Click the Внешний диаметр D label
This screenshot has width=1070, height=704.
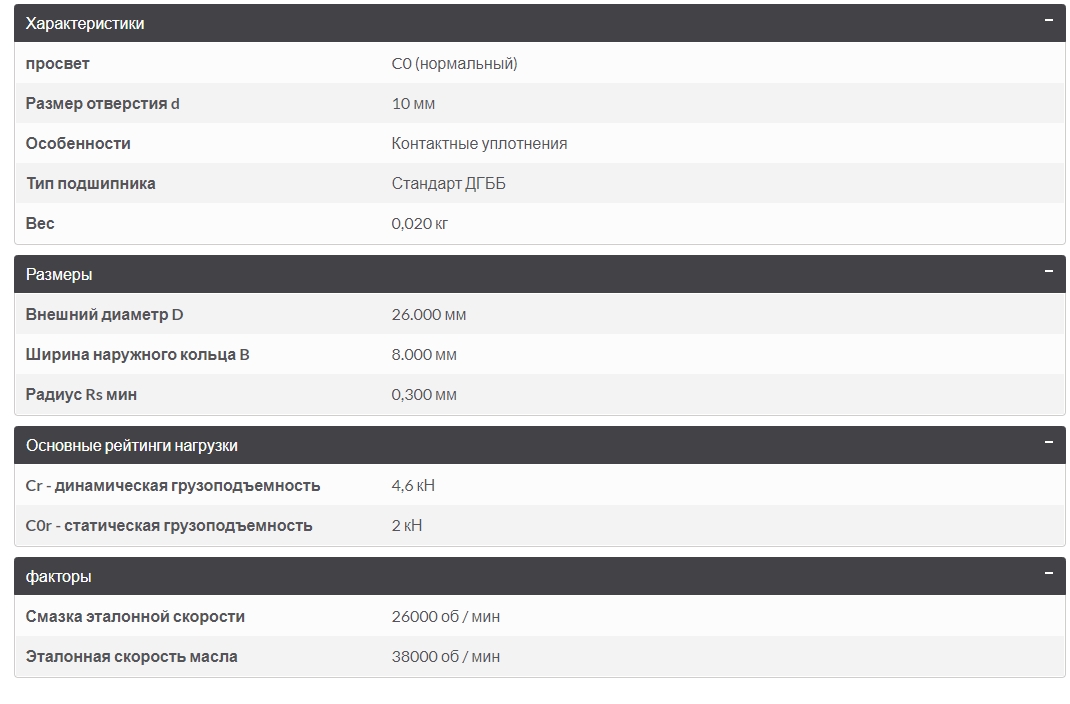click(x=105, y=315)
